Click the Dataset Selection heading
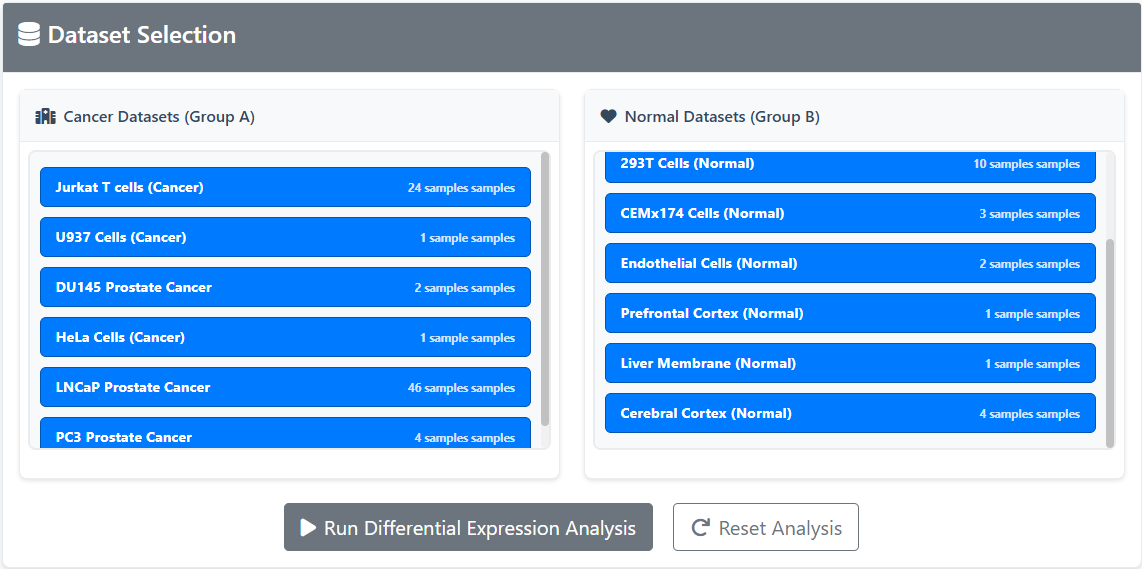This screenshot has width=1142, height=569. pos(142,35)
